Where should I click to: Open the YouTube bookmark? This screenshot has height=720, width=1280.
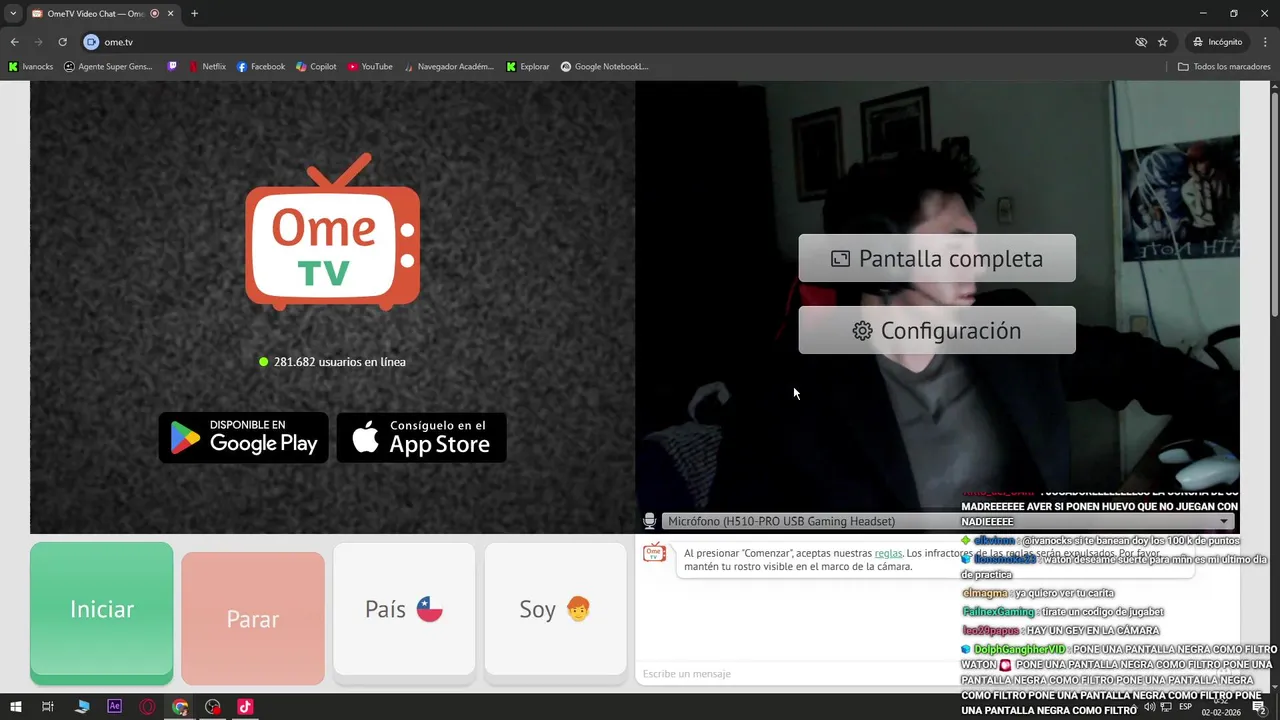coord(370,67)
